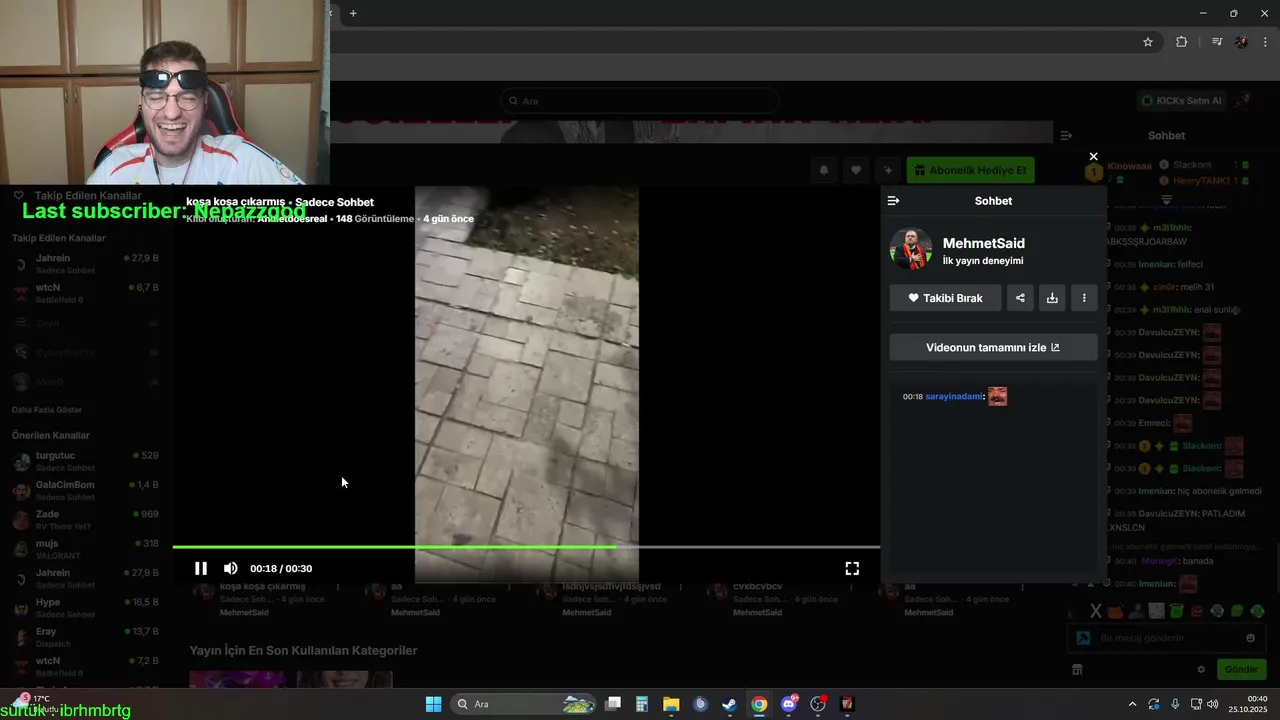Image resolution: width=1280 pixels, height=720 pixels.
Task: Click taskbar search box Ara
Action: pyautogui.click(x=525, y=704)
